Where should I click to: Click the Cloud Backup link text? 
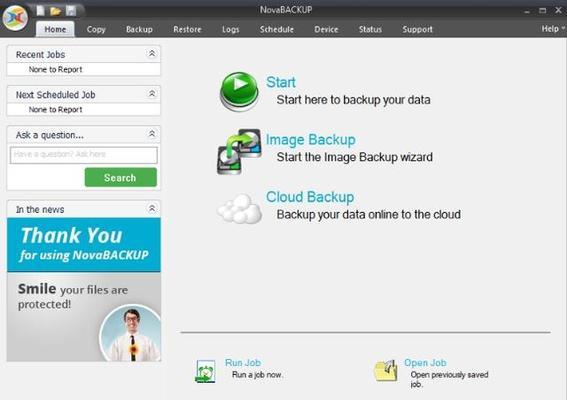310,197
